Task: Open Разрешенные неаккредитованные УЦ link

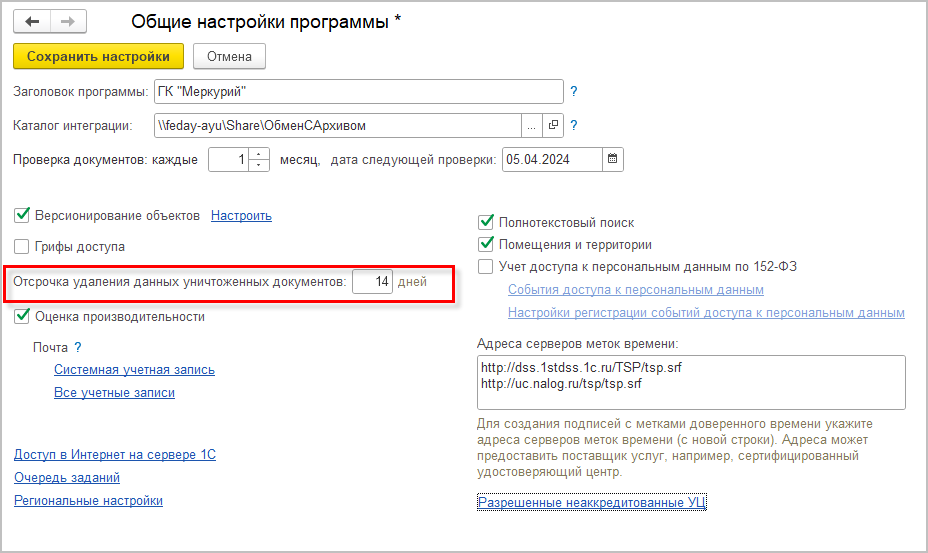Action: (x=592, y=502)
